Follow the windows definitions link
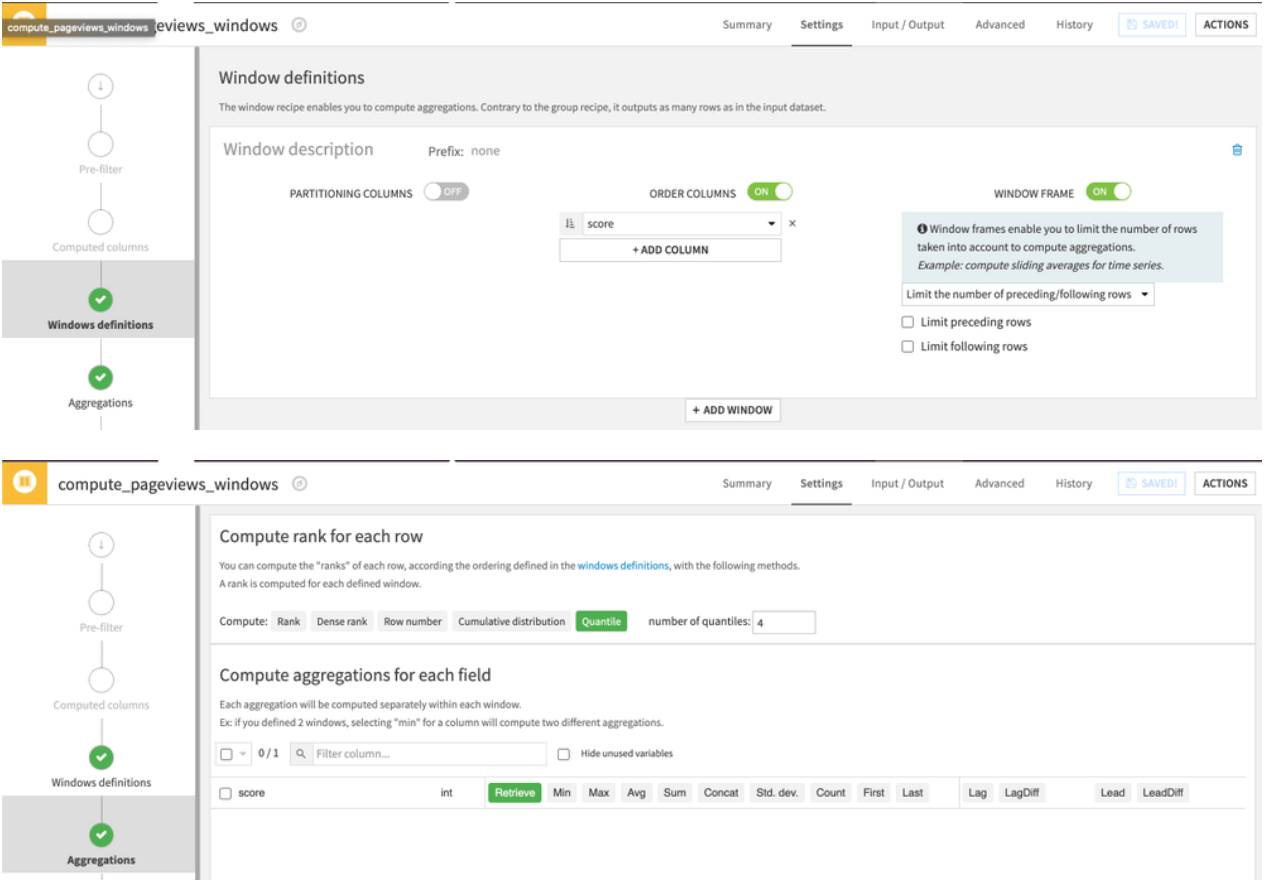Screen dimensions: 1272x886 coord(623,566)
